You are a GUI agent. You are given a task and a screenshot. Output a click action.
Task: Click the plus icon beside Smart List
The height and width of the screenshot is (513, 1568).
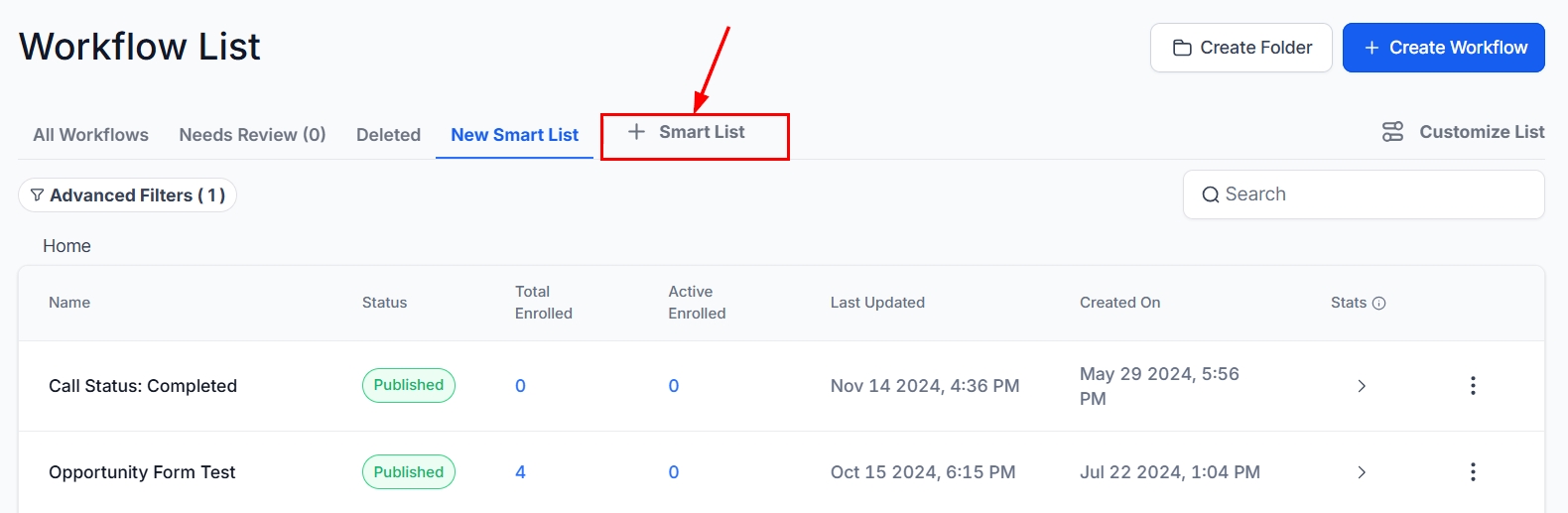pyautogui.click(x=637, y=132)
